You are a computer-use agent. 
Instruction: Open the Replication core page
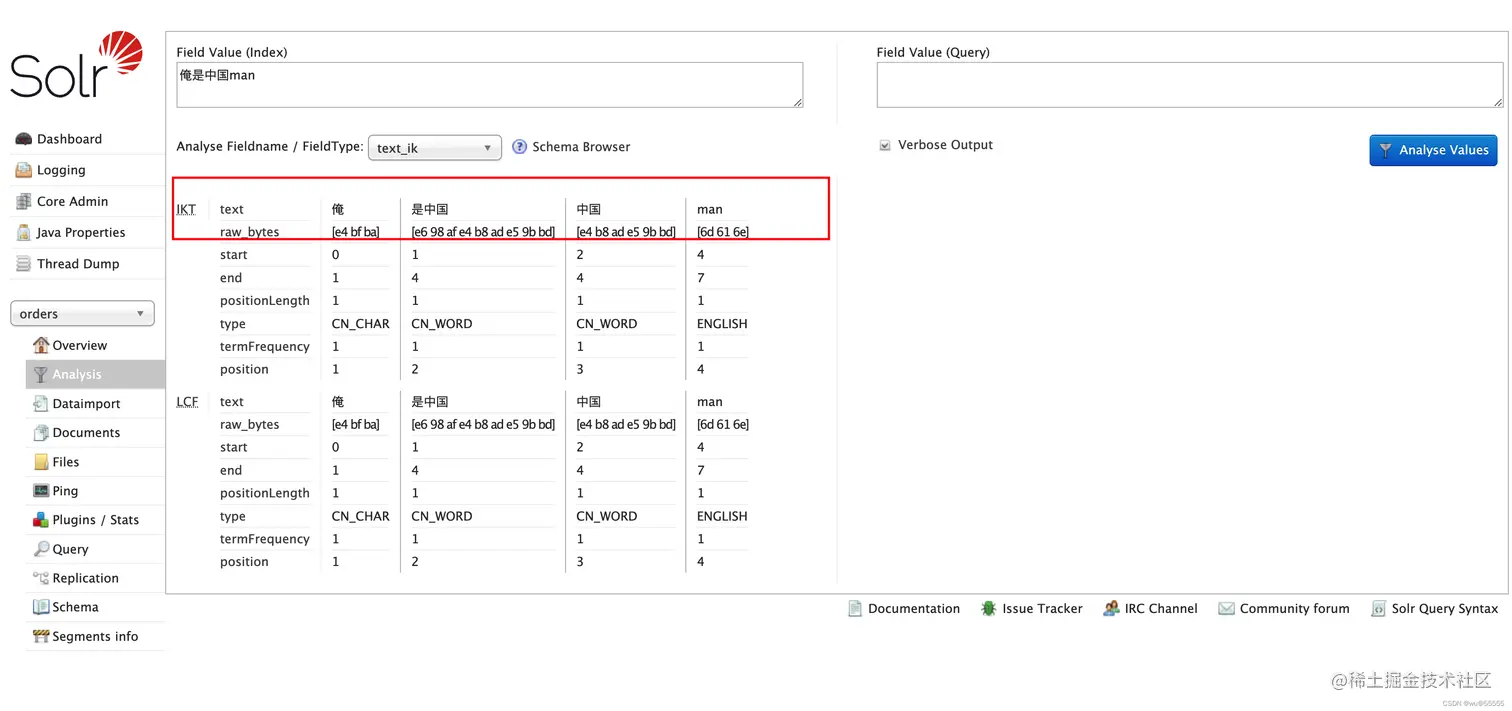click(85, 578)
